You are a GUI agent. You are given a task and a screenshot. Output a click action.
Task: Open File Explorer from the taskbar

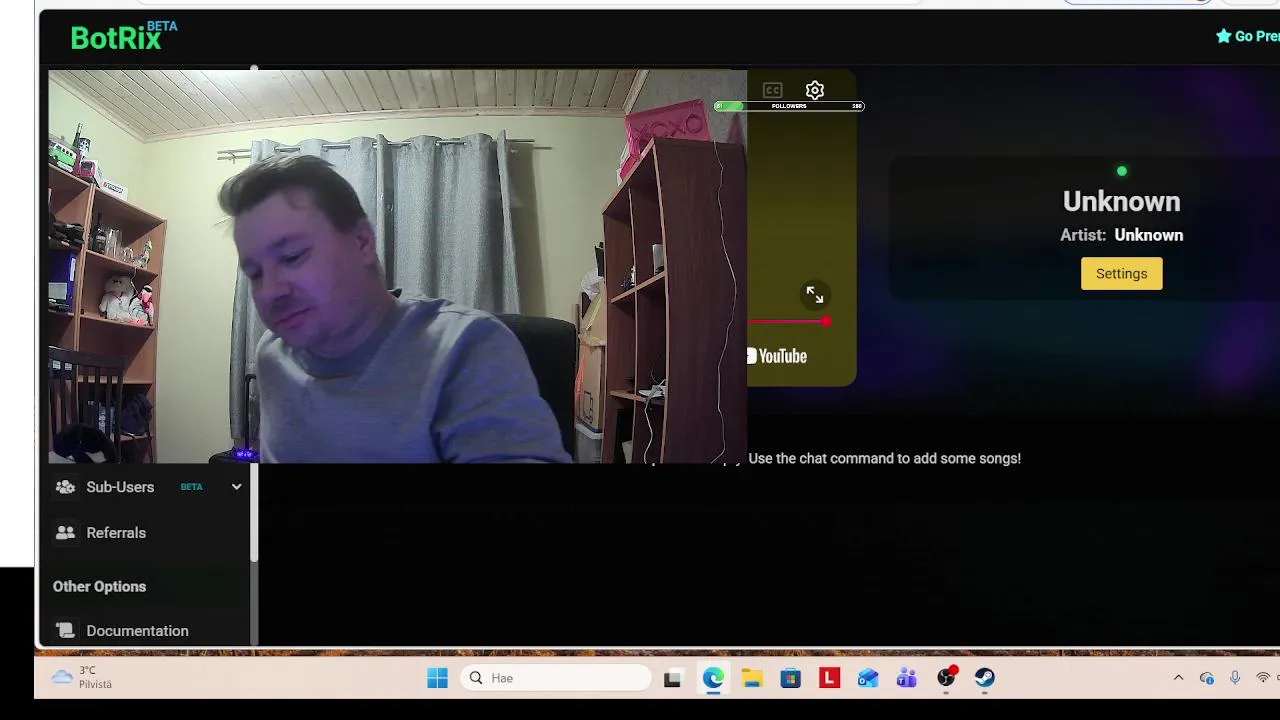(x=752, y=678)
